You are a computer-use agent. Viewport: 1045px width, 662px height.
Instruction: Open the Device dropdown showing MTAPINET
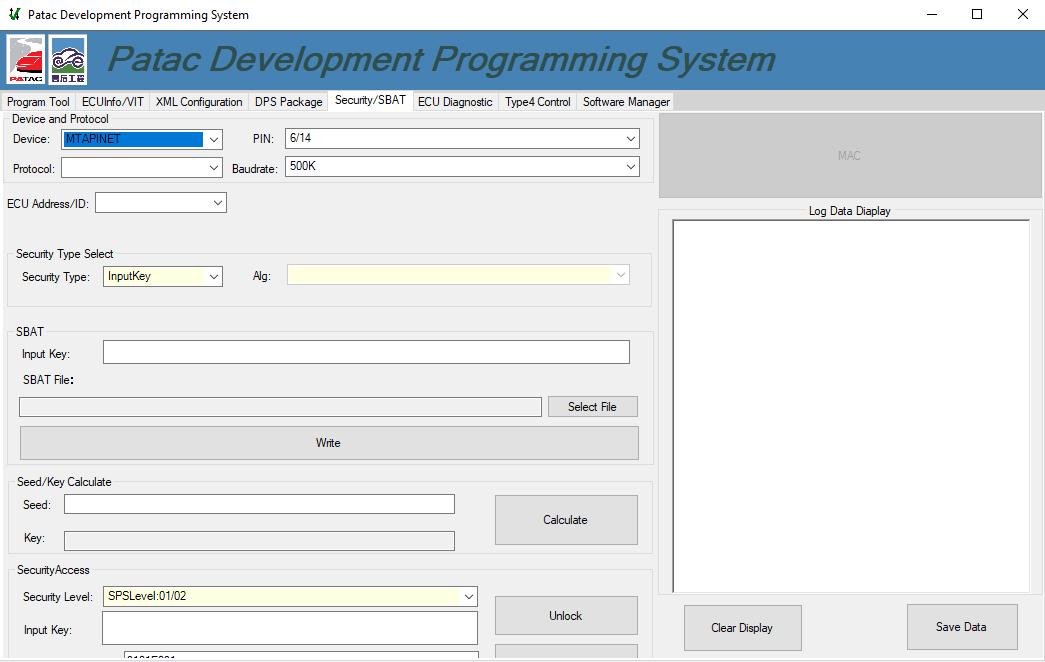[x=212, y=138]
